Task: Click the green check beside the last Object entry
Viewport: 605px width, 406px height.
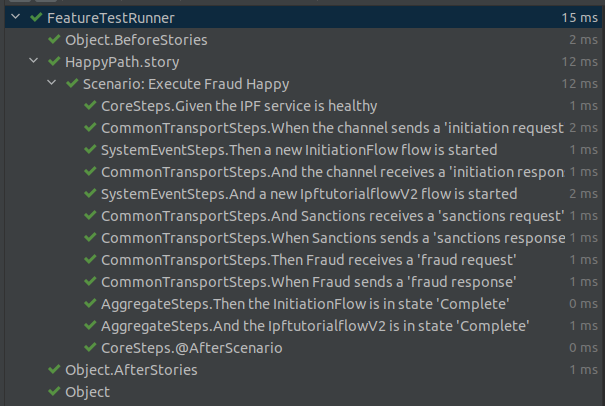Action: (x=54, y=392)
